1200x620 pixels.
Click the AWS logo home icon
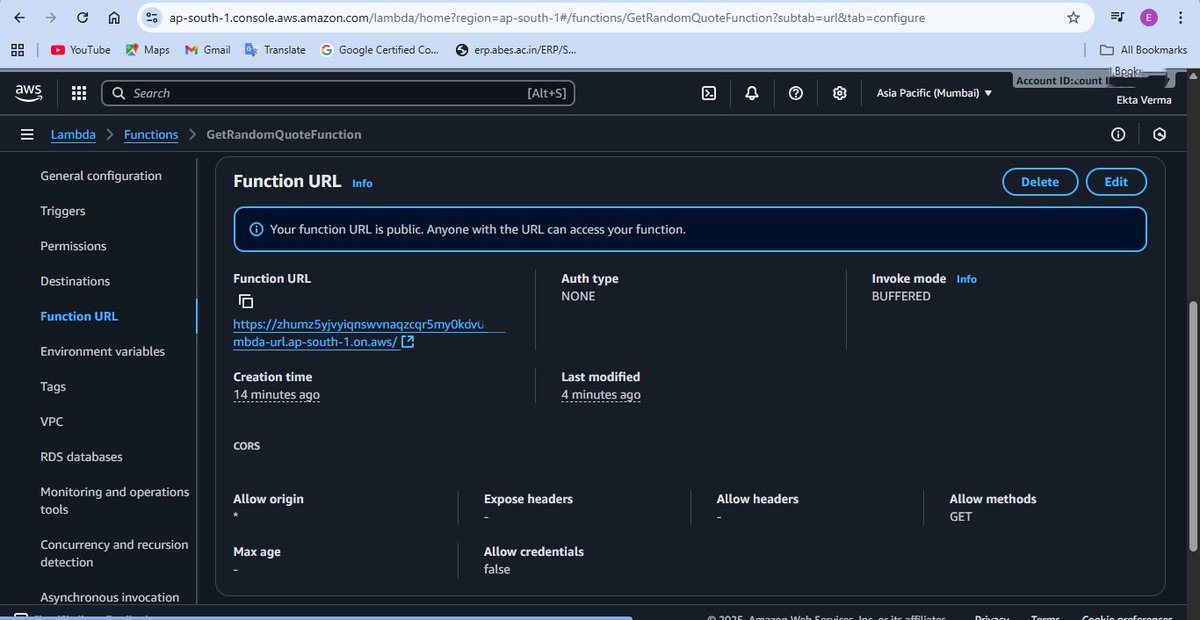[x=28, y=92]
